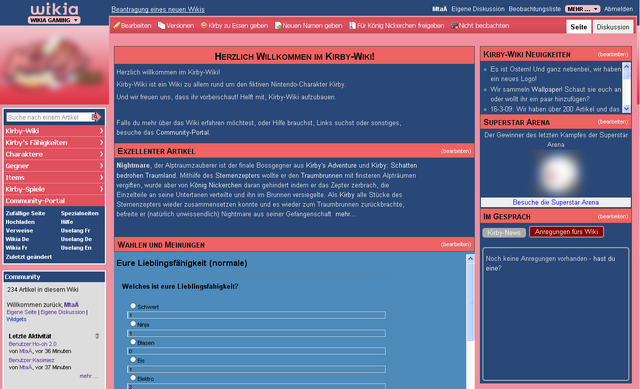Click Zufällige Seite link
The height and width of the screenshot is (389, 640).
(x=25, y=213)
